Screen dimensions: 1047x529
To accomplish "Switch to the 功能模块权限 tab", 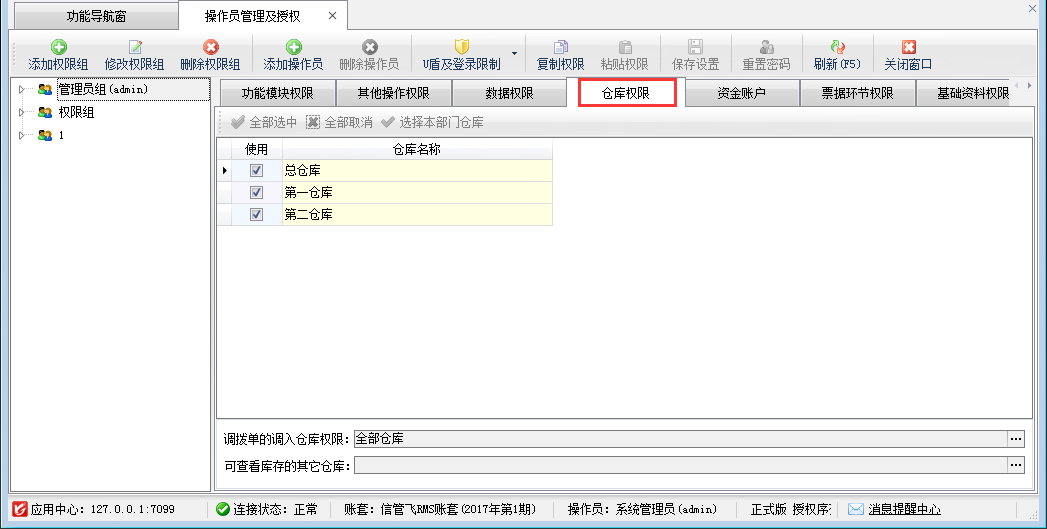I will [277, 94].
